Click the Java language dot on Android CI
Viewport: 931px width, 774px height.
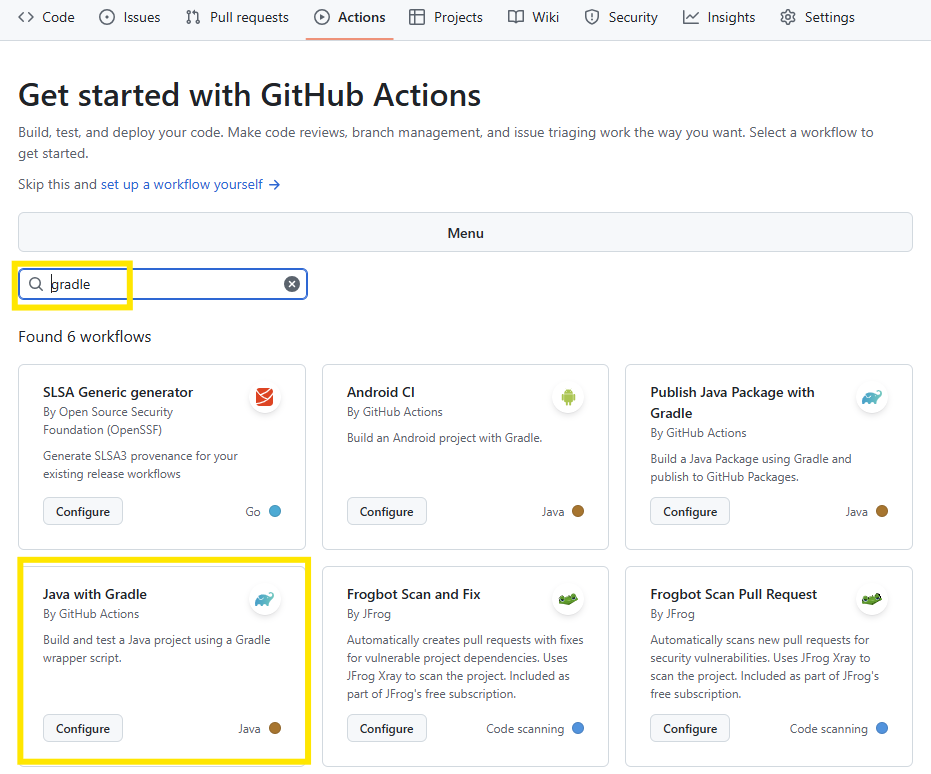click(x=578, y=511)
